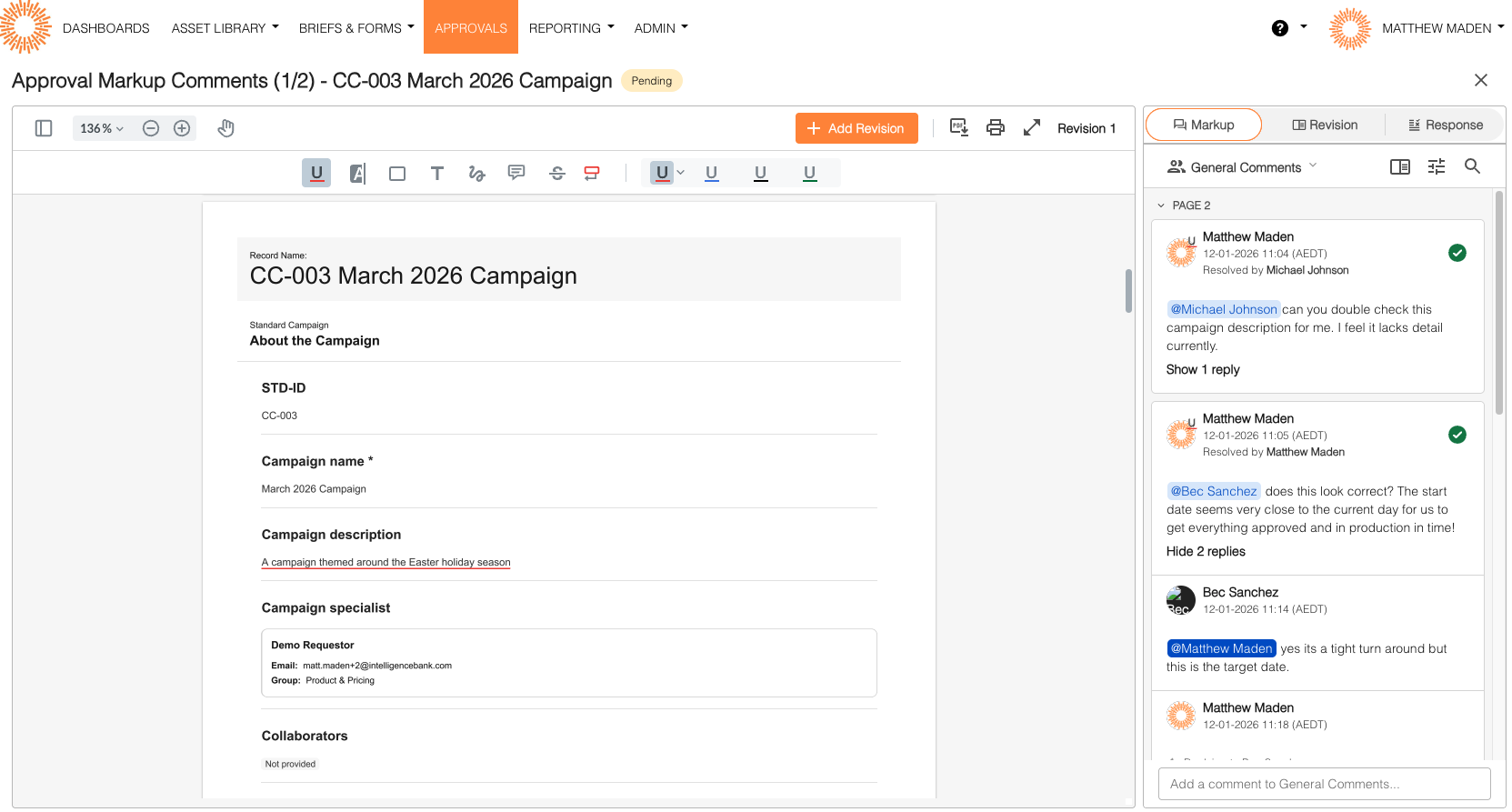Click resolved checkmark on Michael Johnson comment
The image size is (1512, 812).
pyautogui.click(x=1457, y=253)
